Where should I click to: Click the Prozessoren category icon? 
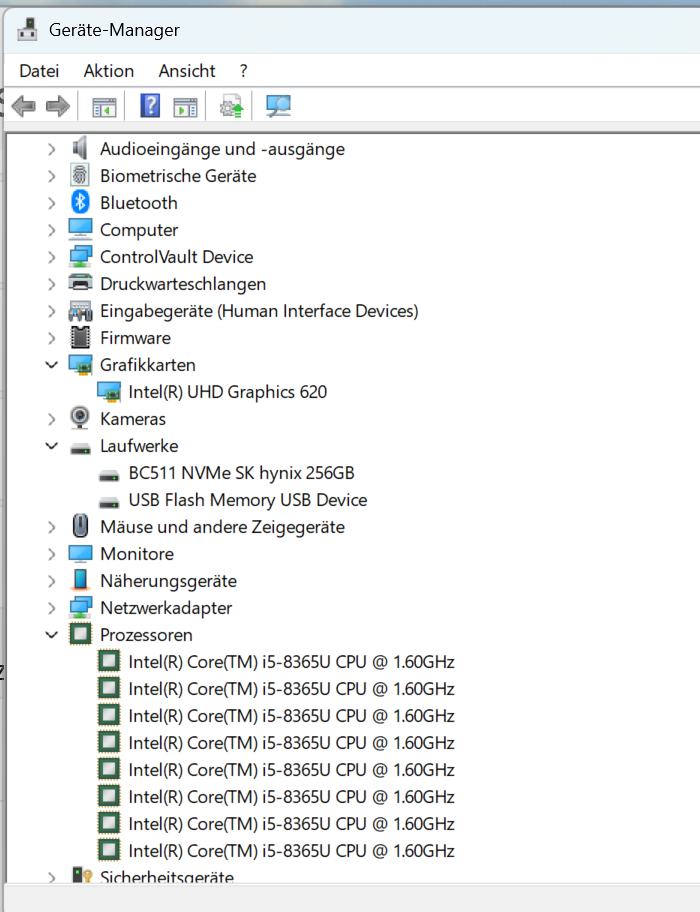[x=80, y=634]
